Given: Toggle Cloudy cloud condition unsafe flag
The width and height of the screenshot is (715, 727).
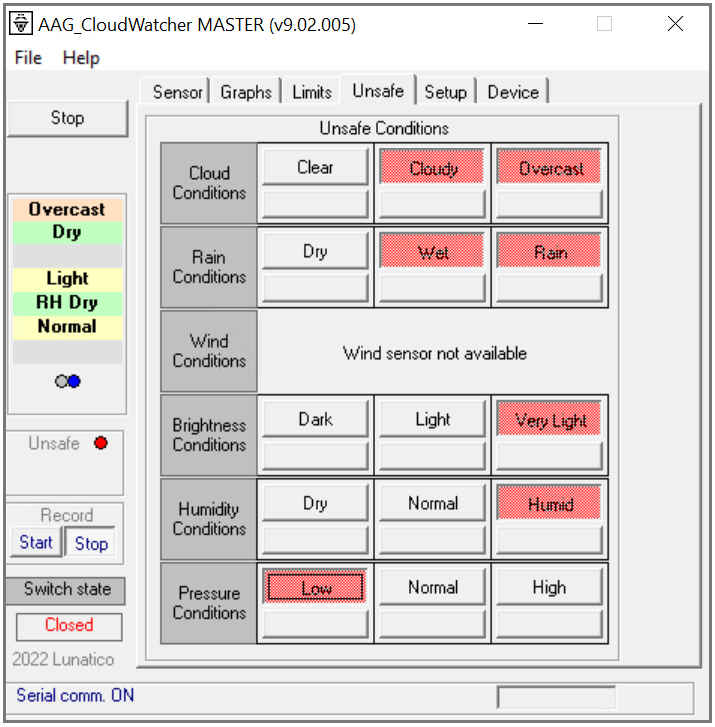Looking at the screenshot, I should (x=433, y=168).
